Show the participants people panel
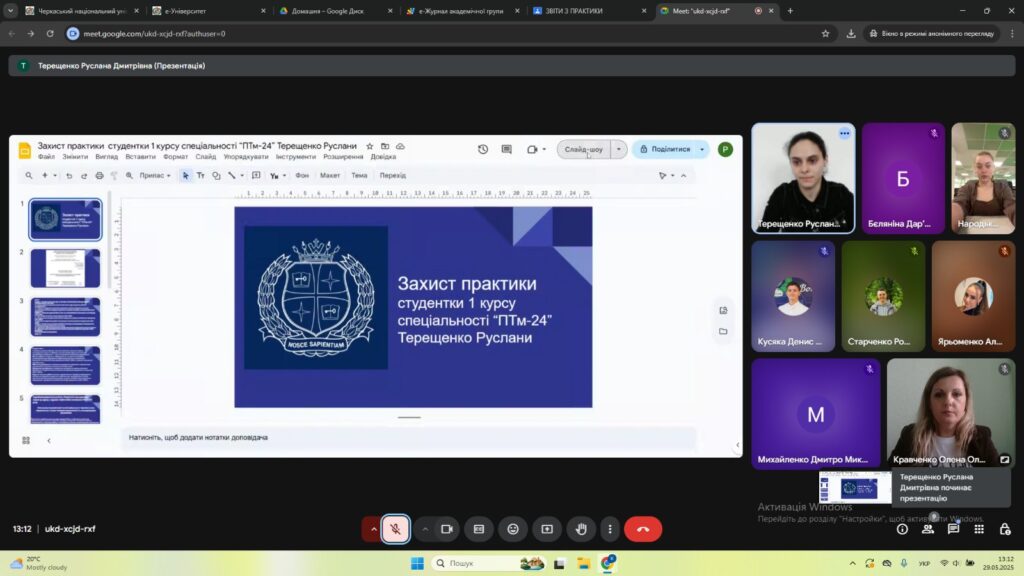The width and height of the screenshot is (1024, 576). [928, 529]
